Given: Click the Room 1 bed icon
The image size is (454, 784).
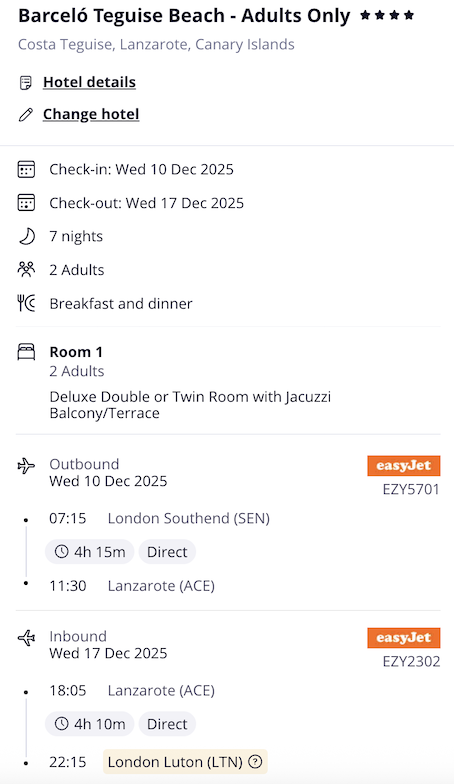Looking at the screenshot, I should coord(26,352).
